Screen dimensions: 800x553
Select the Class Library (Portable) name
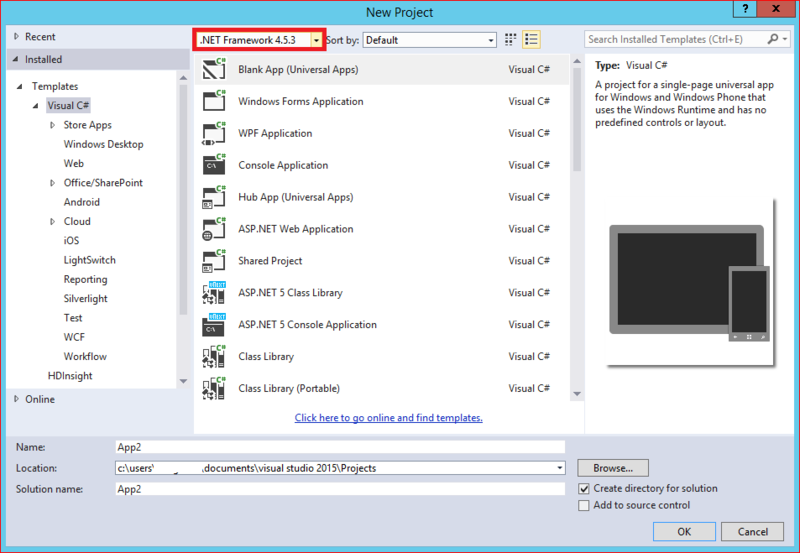point(289,388)
